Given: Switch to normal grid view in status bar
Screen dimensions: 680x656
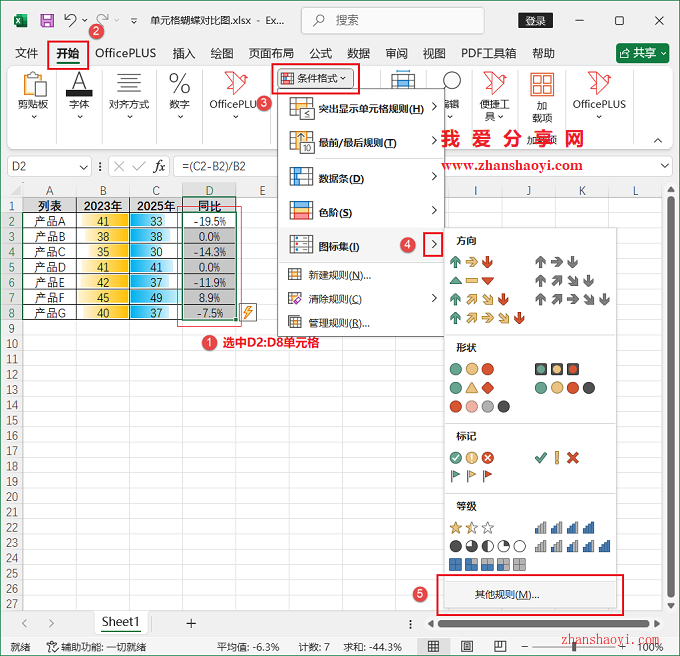Looking at the screenshot, I should pyautogui.click(x=433, y=646).
